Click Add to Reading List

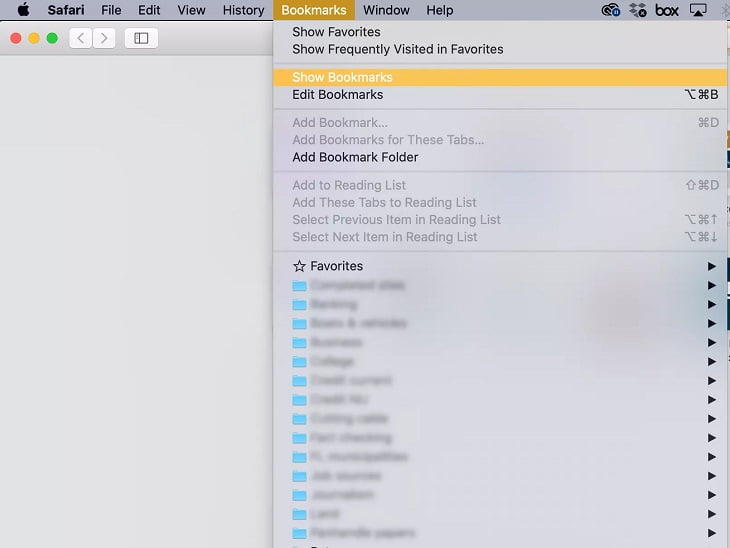[x=500, y=185]
